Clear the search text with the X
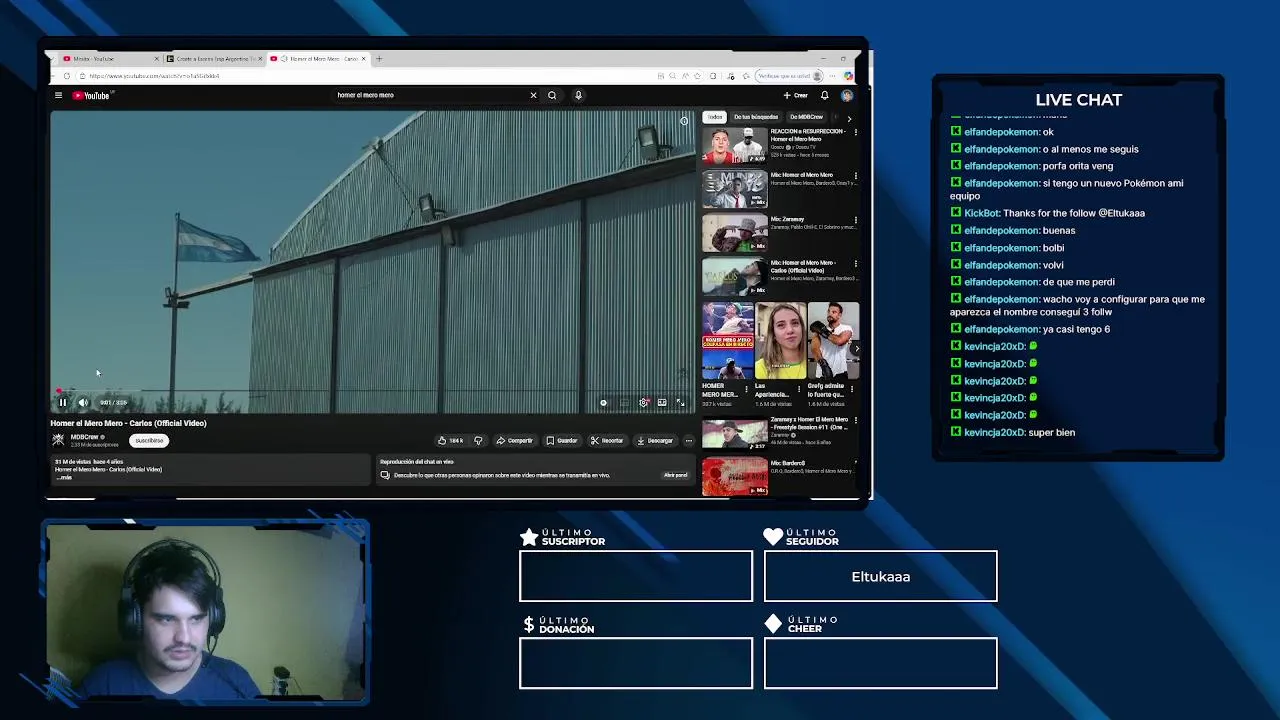The width and height of the screenshot is (1280, 720). [x=533, y=95]
